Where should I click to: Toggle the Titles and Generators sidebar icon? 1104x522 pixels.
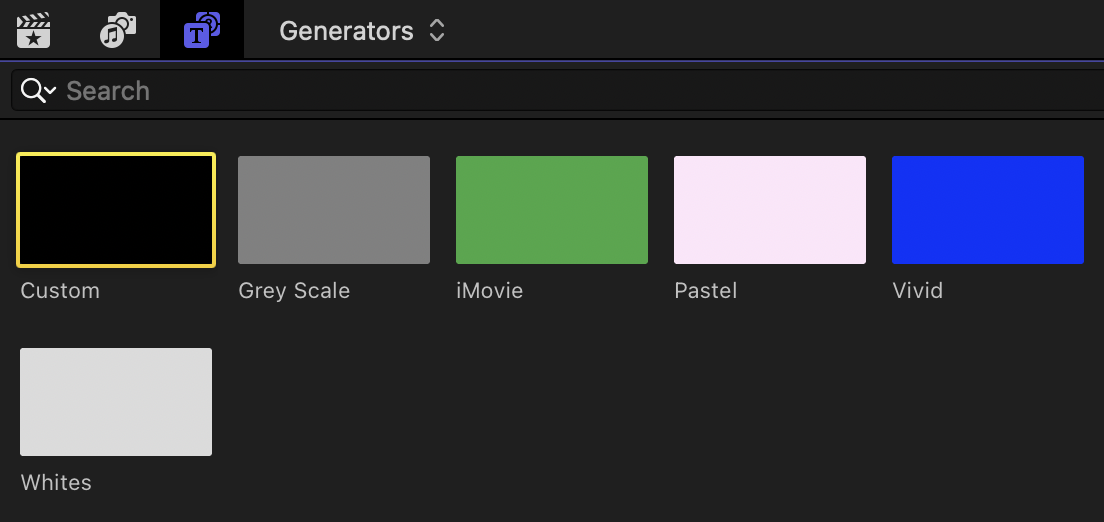pyautogui.click(x=202, y=30)
